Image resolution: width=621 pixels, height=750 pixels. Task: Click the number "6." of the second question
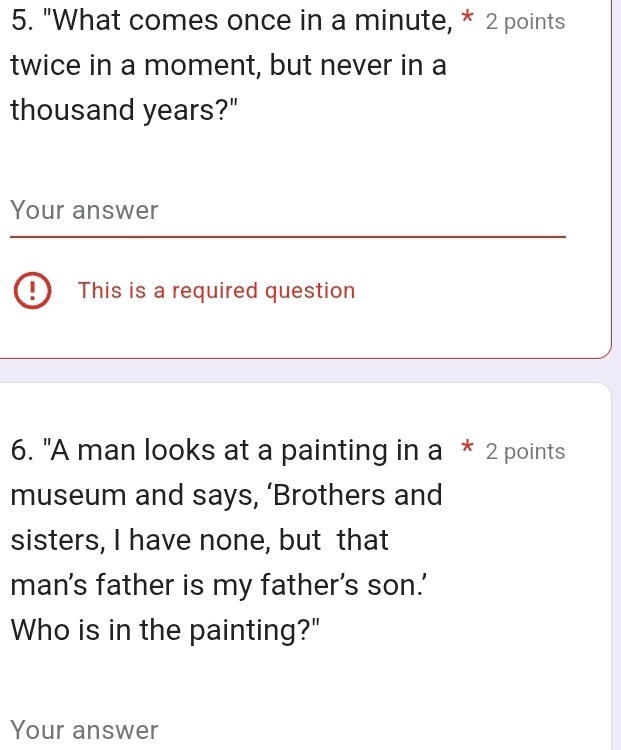(x=21, y=451)
